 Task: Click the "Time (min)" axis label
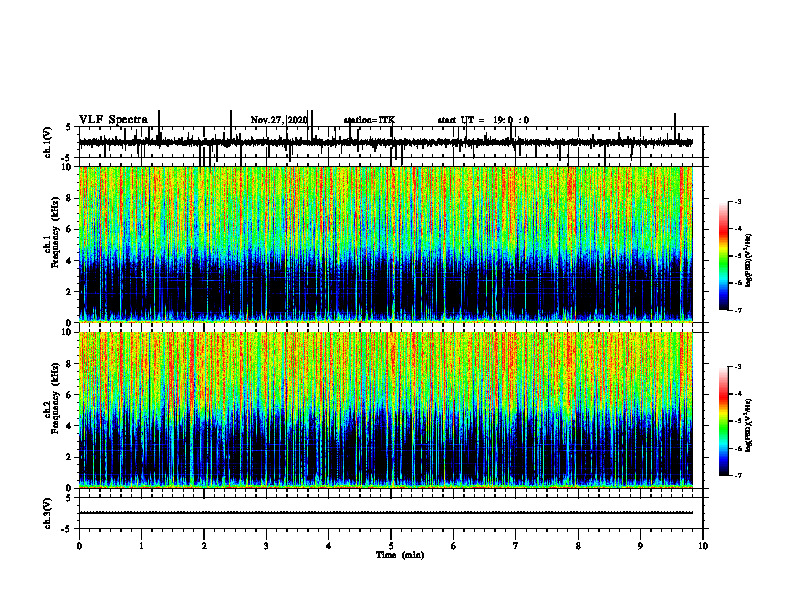tap(400, 555)
